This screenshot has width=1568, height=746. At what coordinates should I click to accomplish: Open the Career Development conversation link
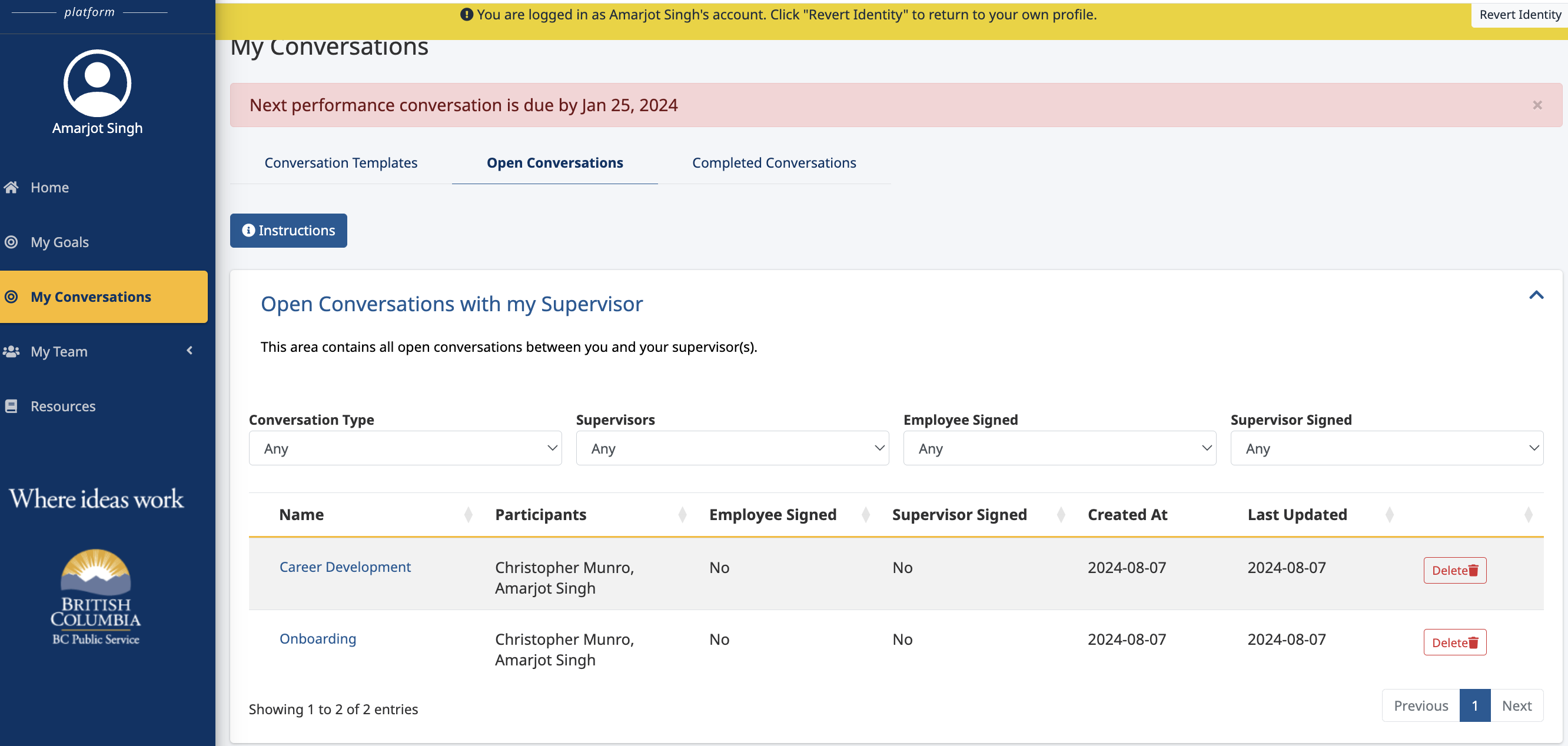click(x=345, y=567)
